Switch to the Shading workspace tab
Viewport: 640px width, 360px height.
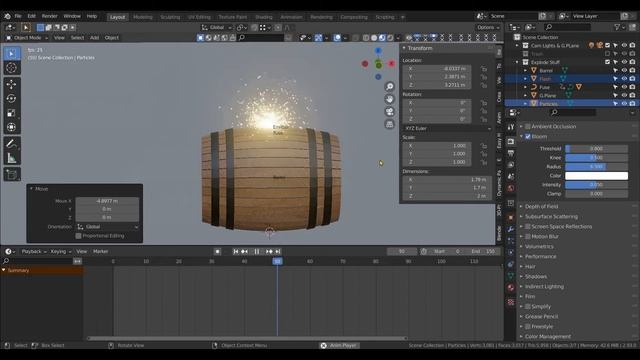tap(264, 17)
